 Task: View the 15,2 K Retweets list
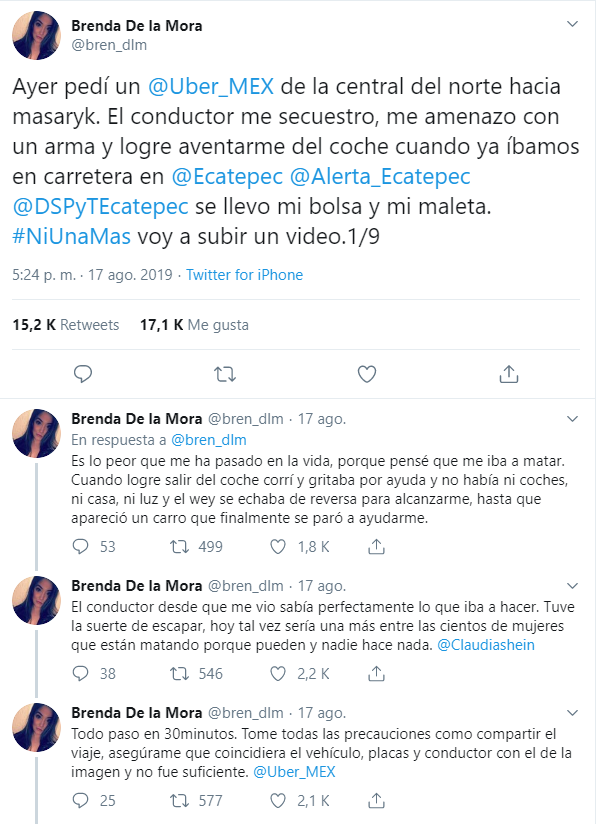coord(66,325)
